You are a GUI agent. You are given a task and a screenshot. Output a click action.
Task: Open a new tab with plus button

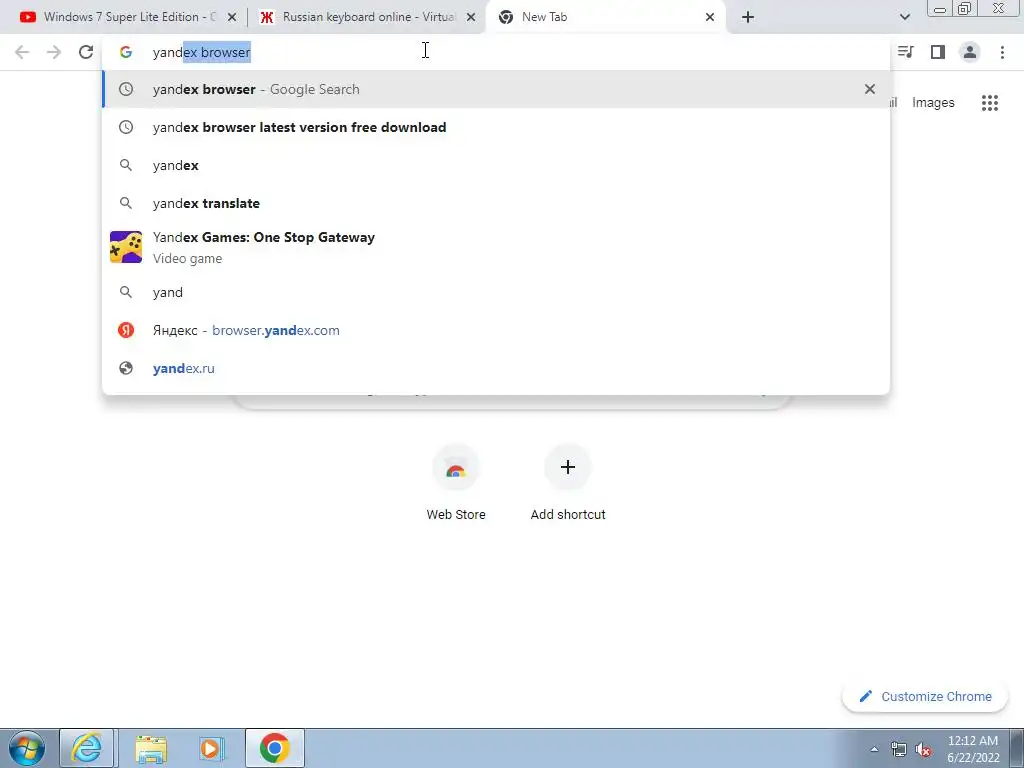748,17
